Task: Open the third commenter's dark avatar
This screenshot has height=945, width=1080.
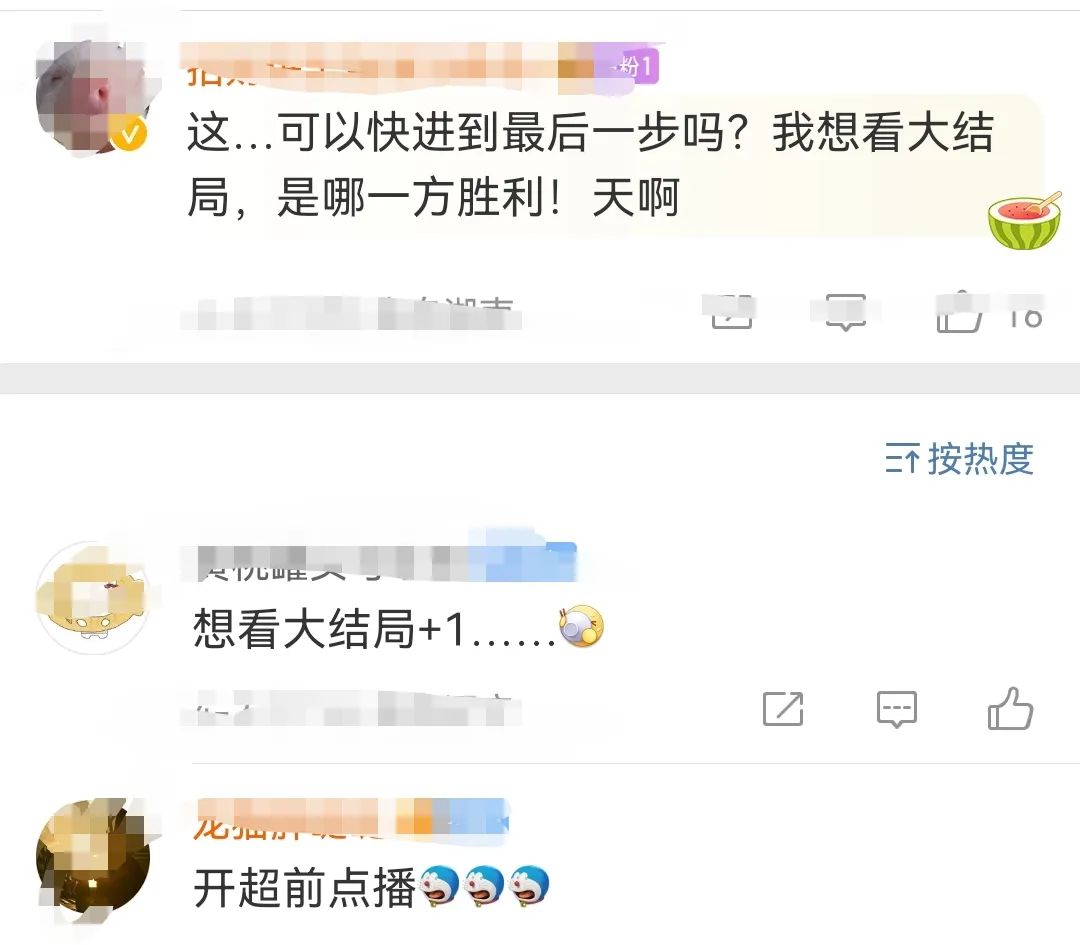Action: coord(92,857)
